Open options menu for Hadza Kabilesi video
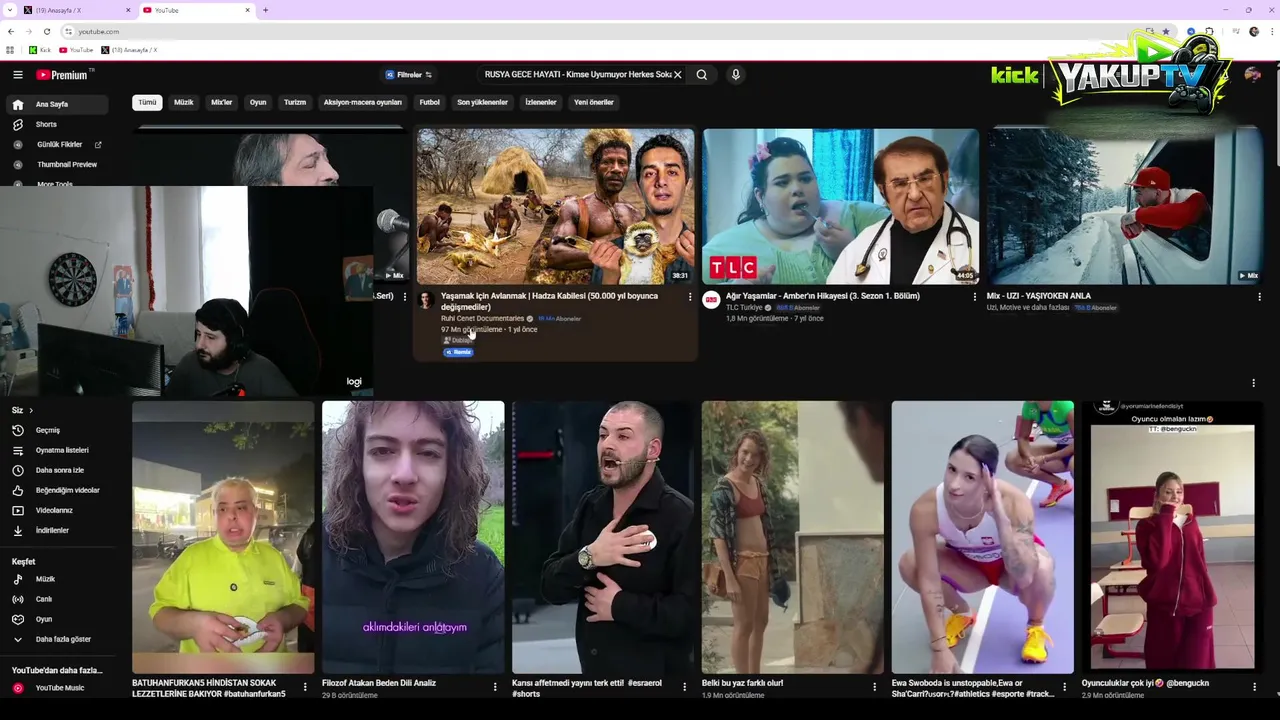Screen dimensions: 1280x720 689,297
